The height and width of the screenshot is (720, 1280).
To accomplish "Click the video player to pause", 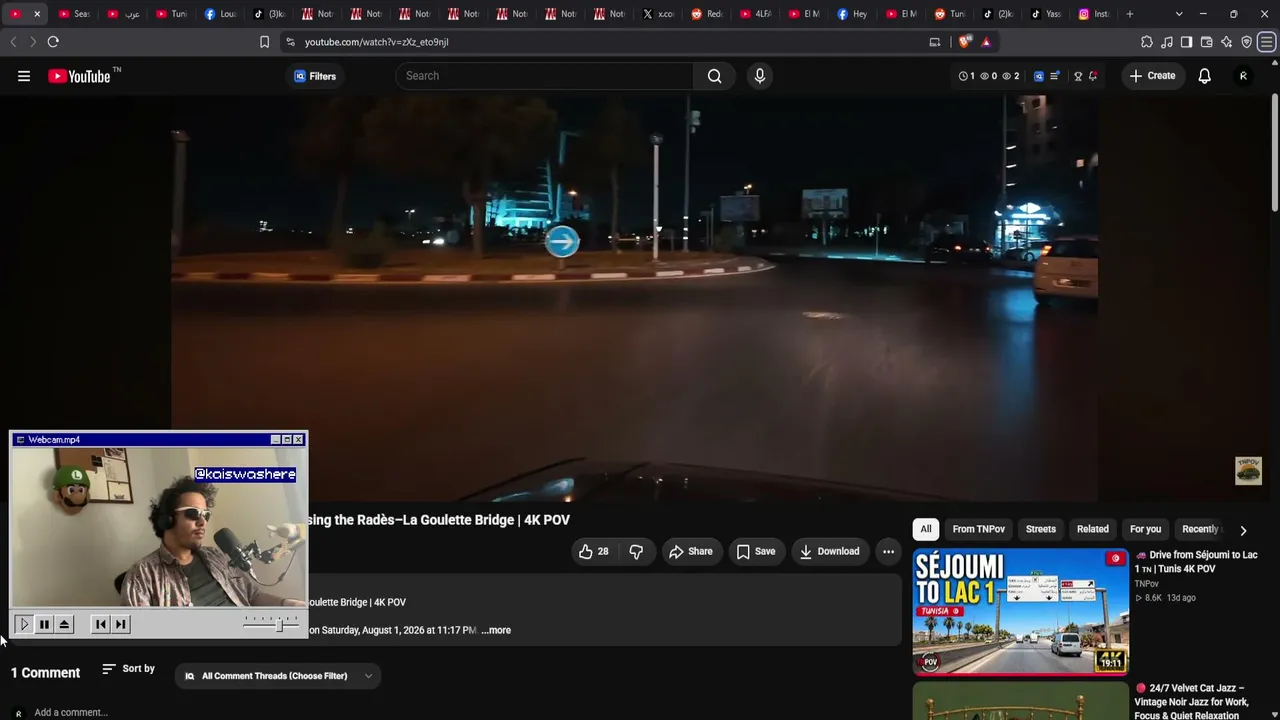I will point(635,298).
